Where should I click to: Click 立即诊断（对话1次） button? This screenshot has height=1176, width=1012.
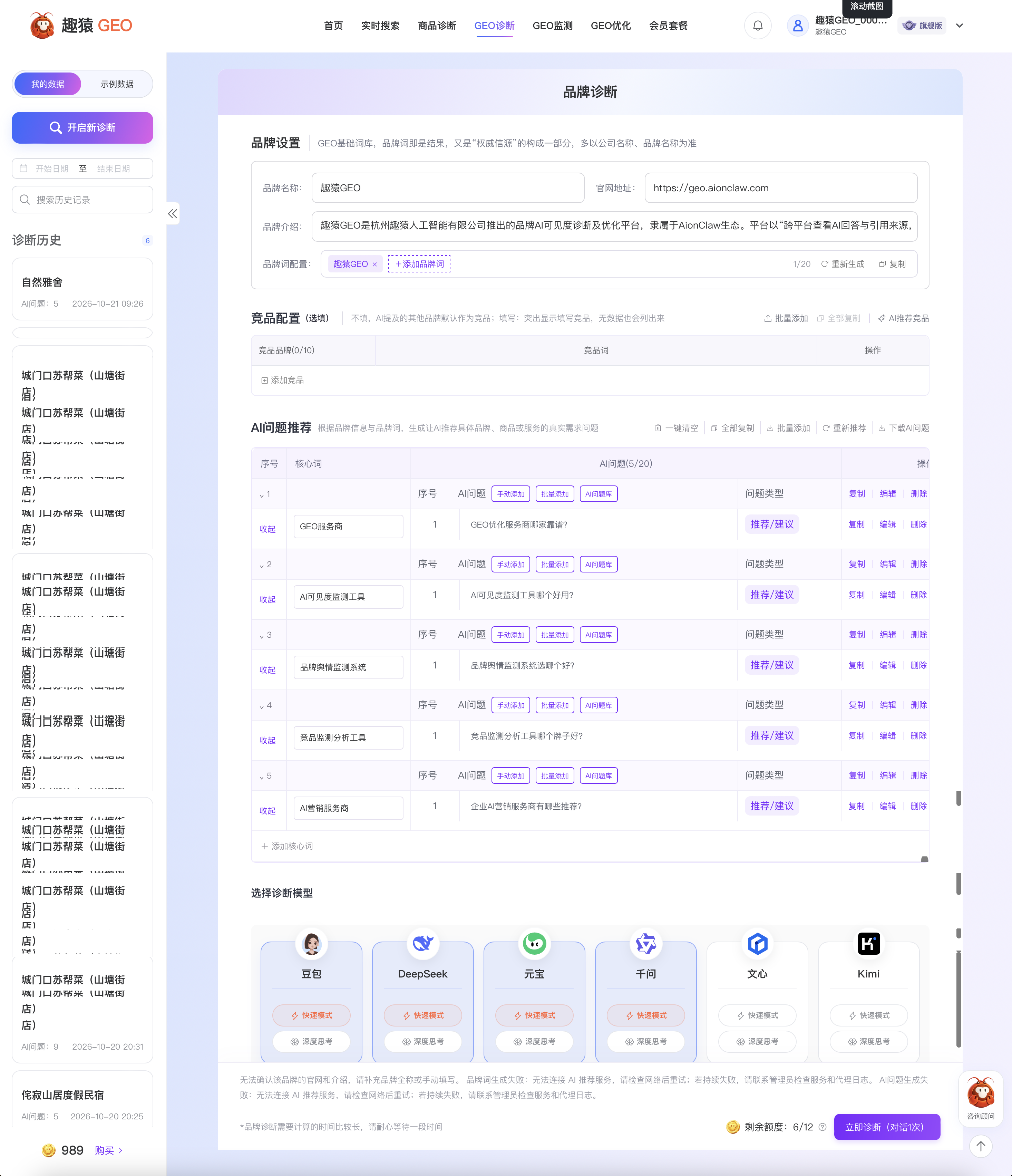pos(887,1127)
